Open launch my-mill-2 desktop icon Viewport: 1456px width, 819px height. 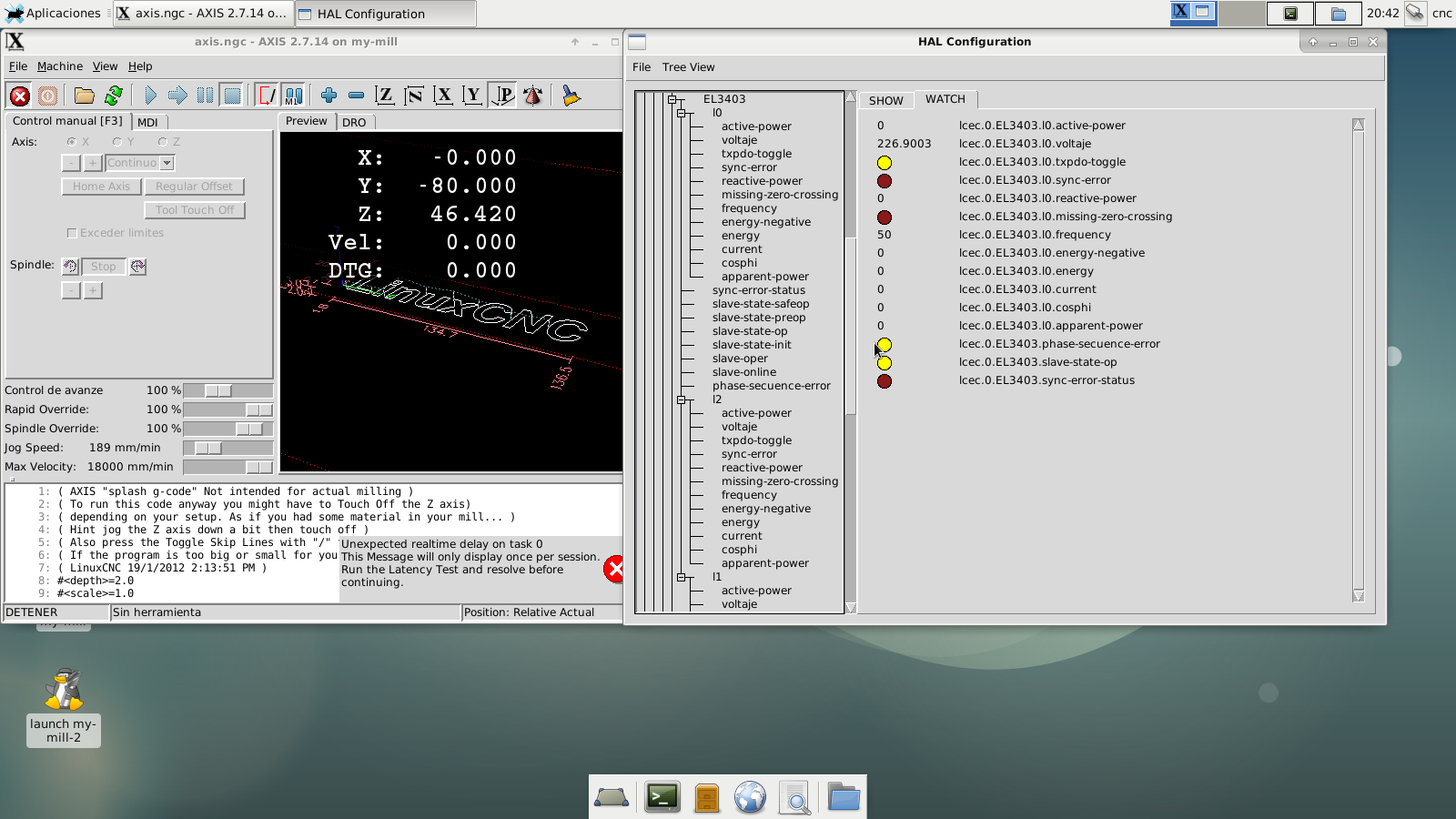64,707
